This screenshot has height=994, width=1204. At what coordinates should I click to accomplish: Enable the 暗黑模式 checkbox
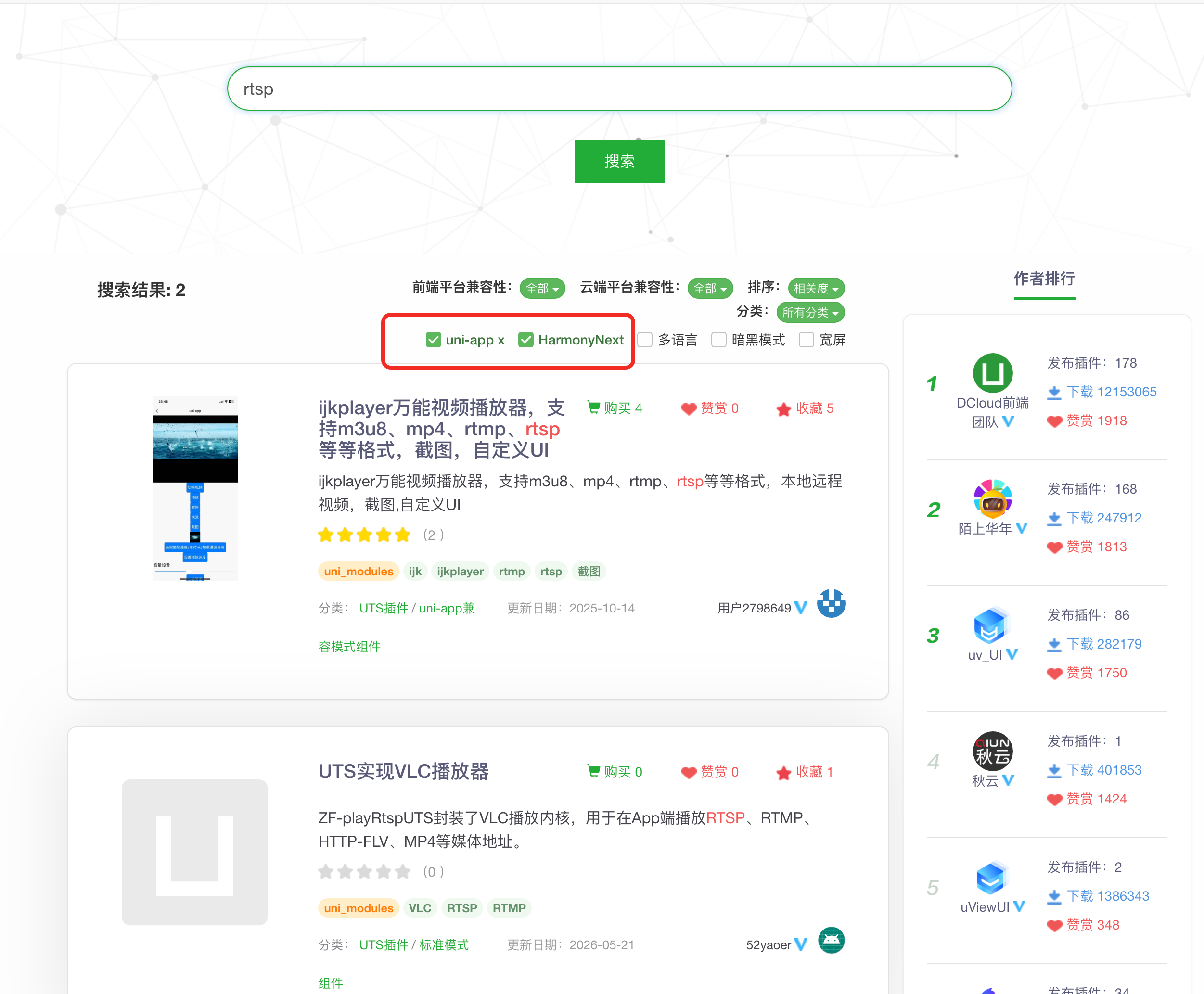(x=718, y=340)
